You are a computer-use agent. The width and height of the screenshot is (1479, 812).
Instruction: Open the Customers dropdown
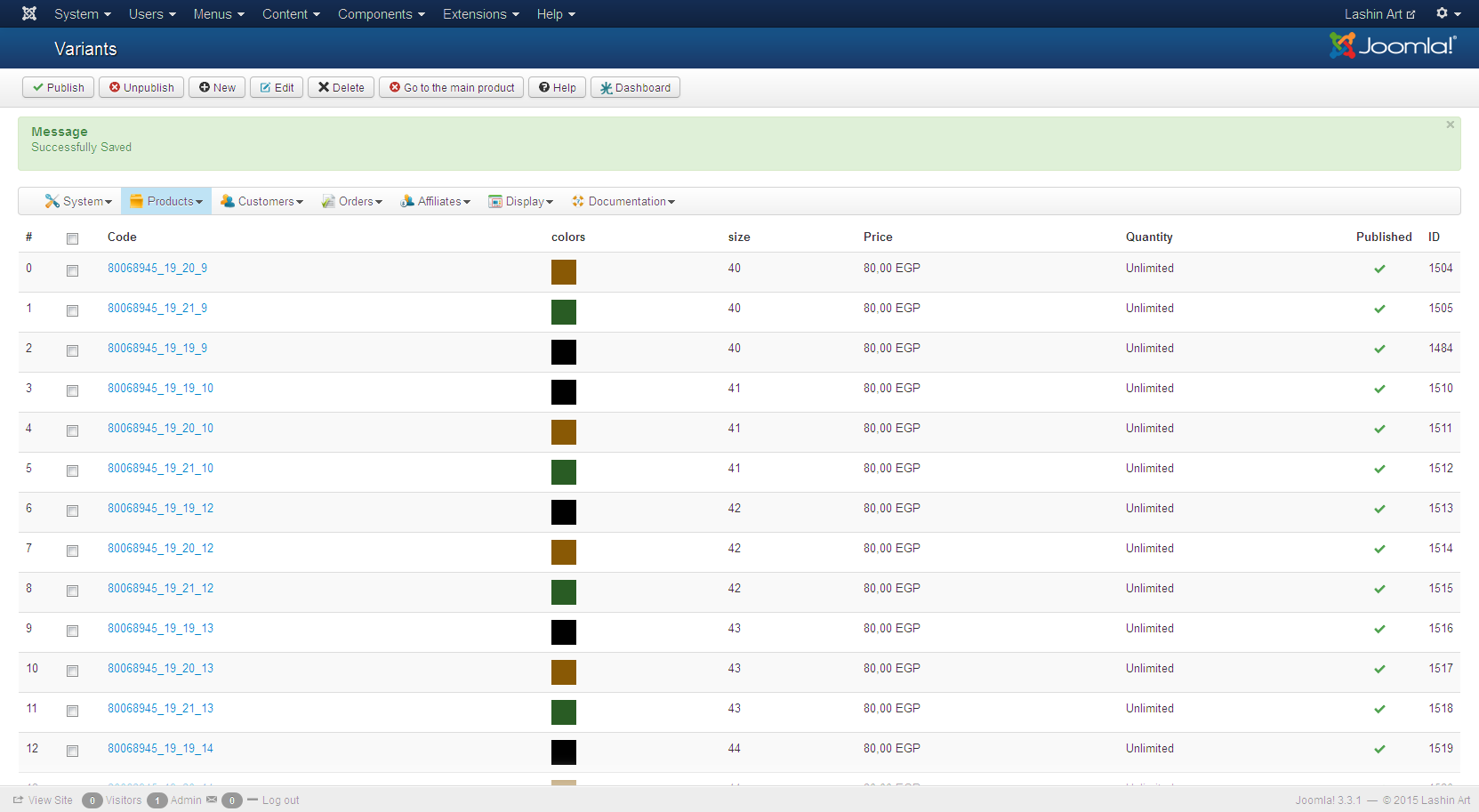261,201
